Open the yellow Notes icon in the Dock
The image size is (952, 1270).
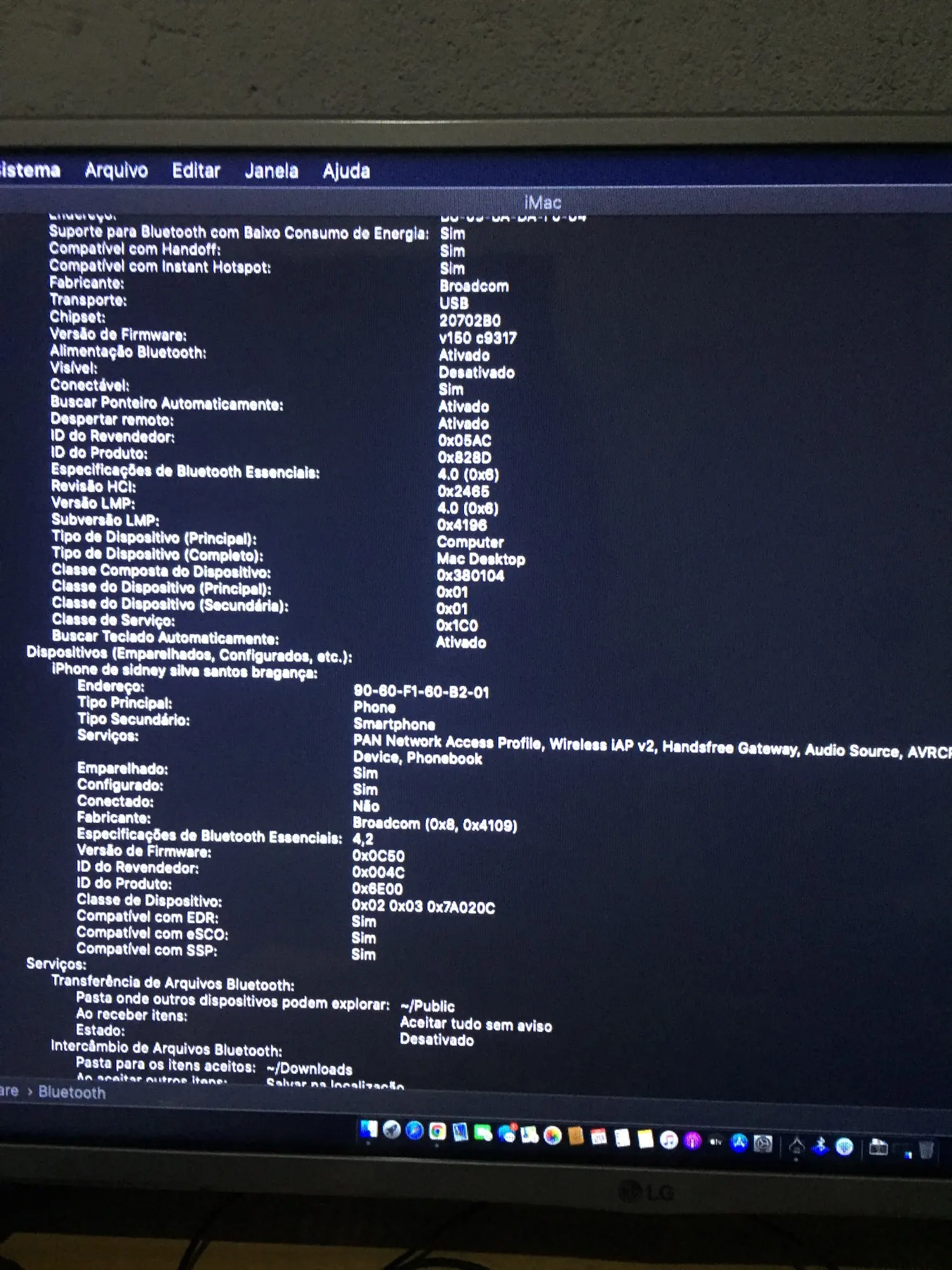[x=645, y=1139]
